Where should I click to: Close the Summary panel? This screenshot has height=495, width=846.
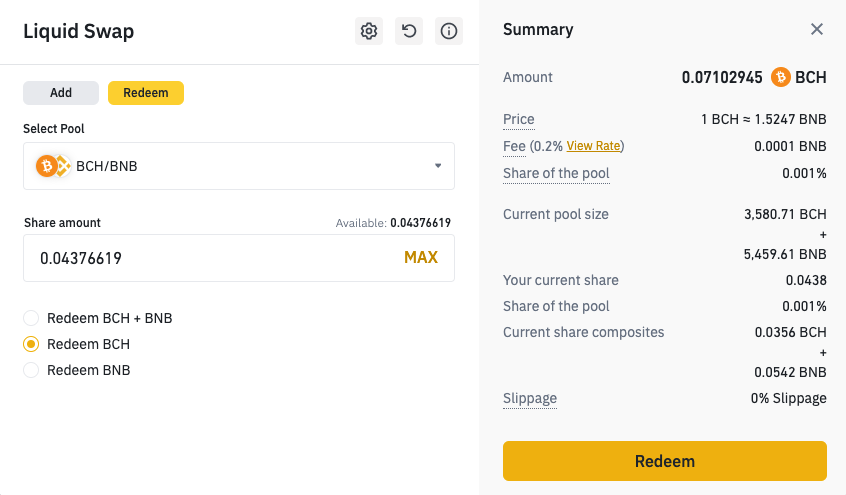[817, 29]
